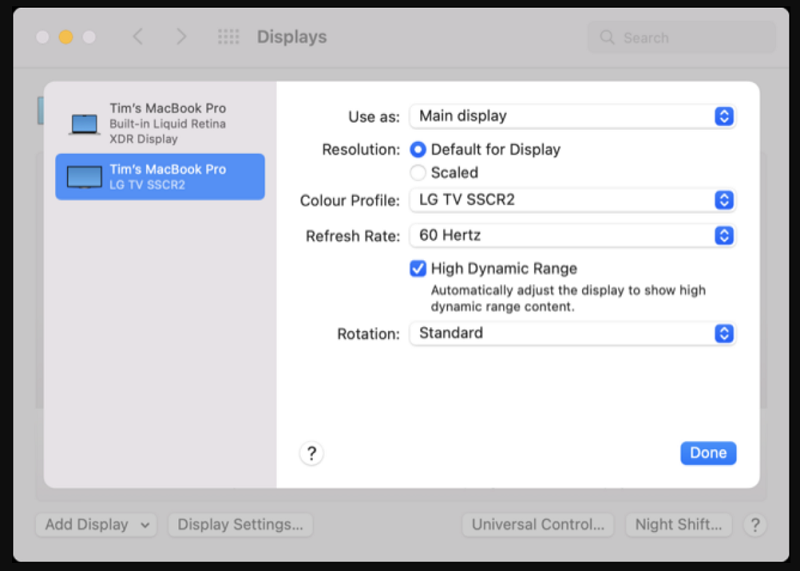Image resolution: width=800 pixels, height=571 pixels.
Task: Open the show-all preferences grid icon
Action: click(x=228, y=37)
